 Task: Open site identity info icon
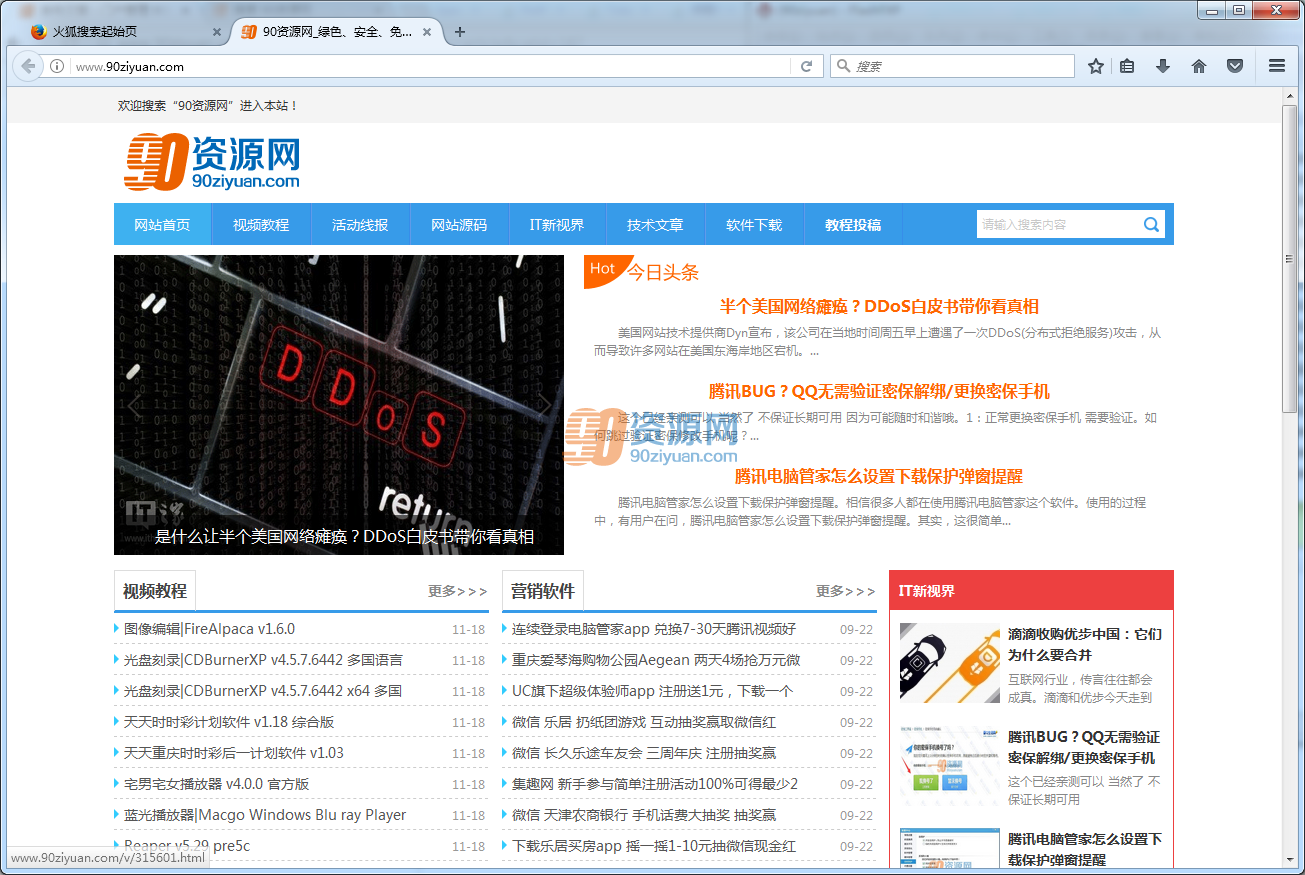[x=57, y=66]
